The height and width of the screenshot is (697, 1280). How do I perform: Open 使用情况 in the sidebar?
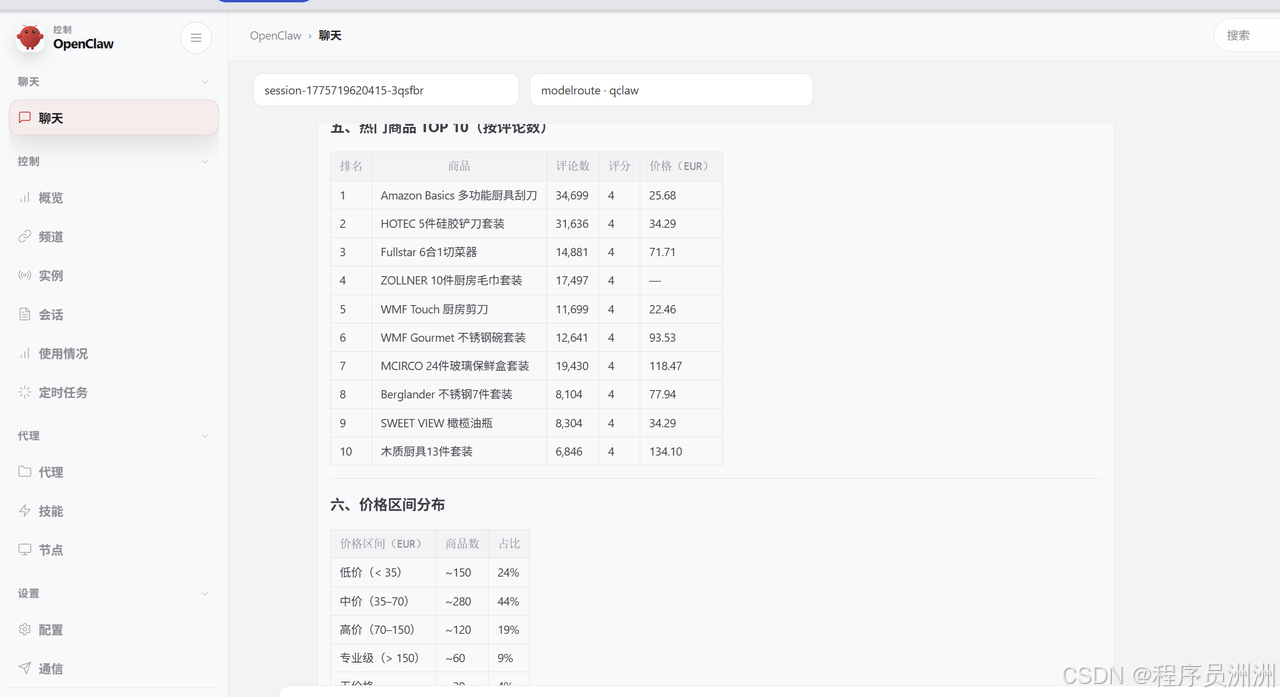(x=114, y=354)
